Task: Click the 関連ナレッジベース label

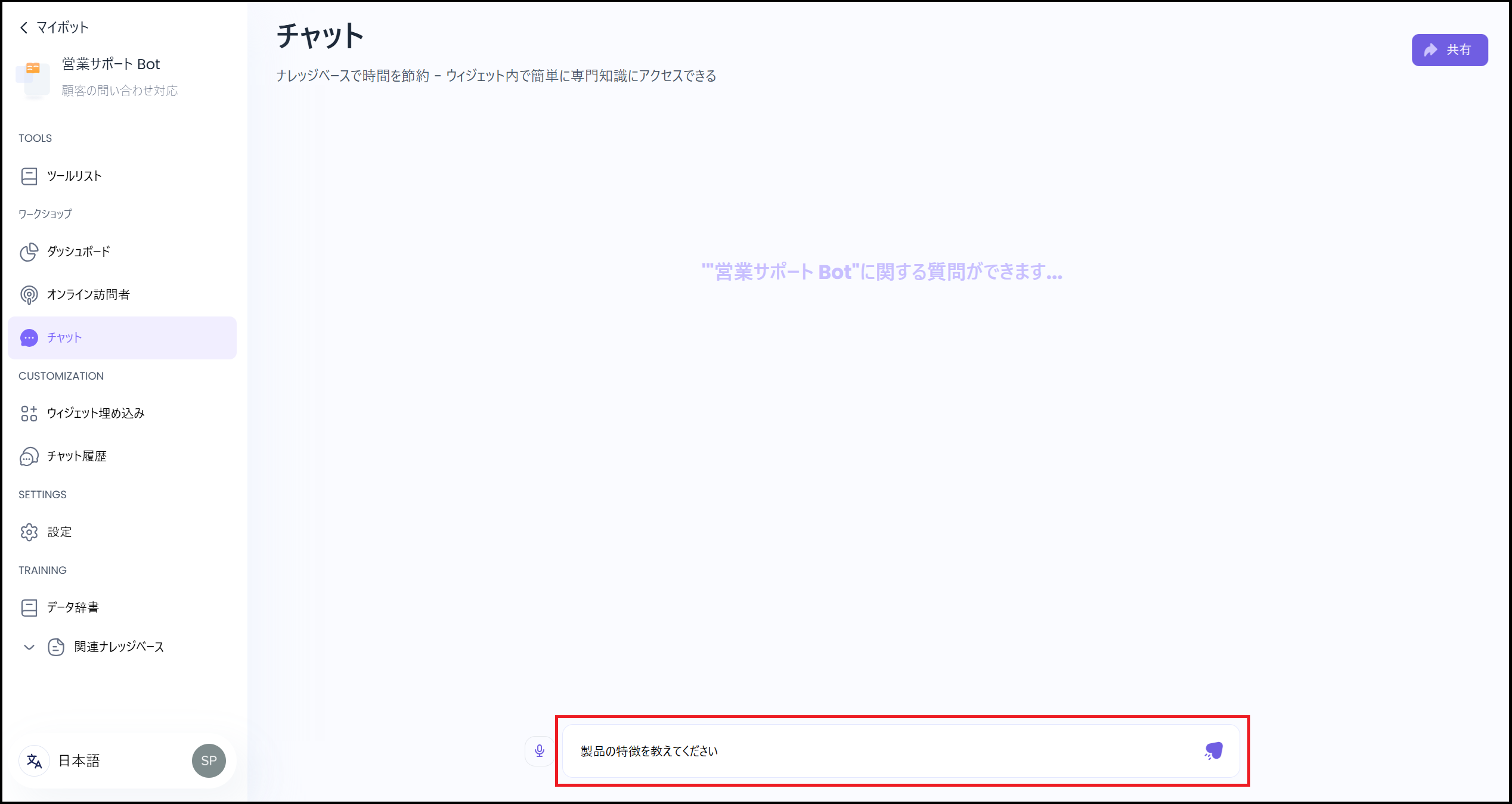Action: [119, 647]
